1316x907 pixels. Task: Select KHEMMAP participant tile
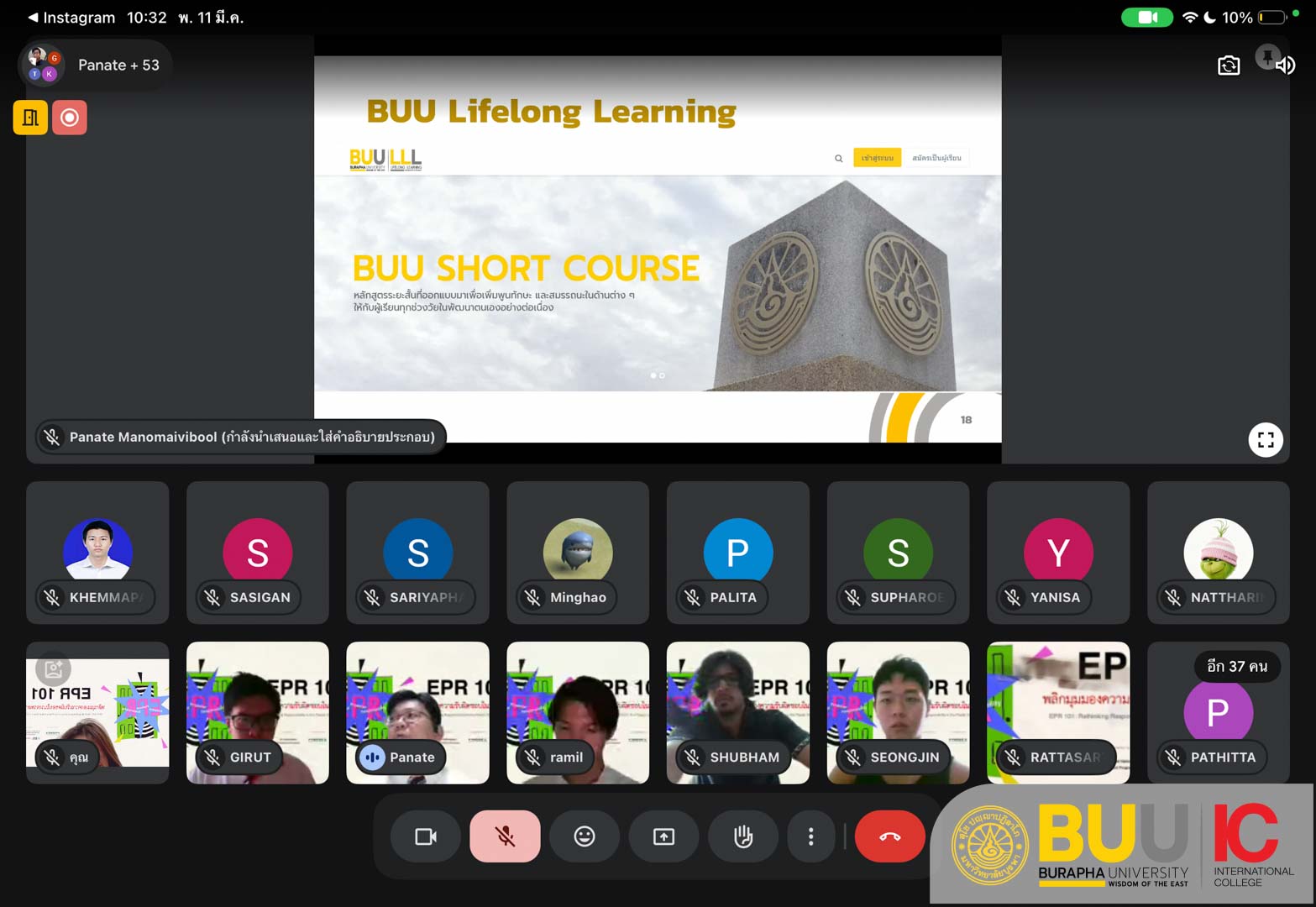click(97, 553)
